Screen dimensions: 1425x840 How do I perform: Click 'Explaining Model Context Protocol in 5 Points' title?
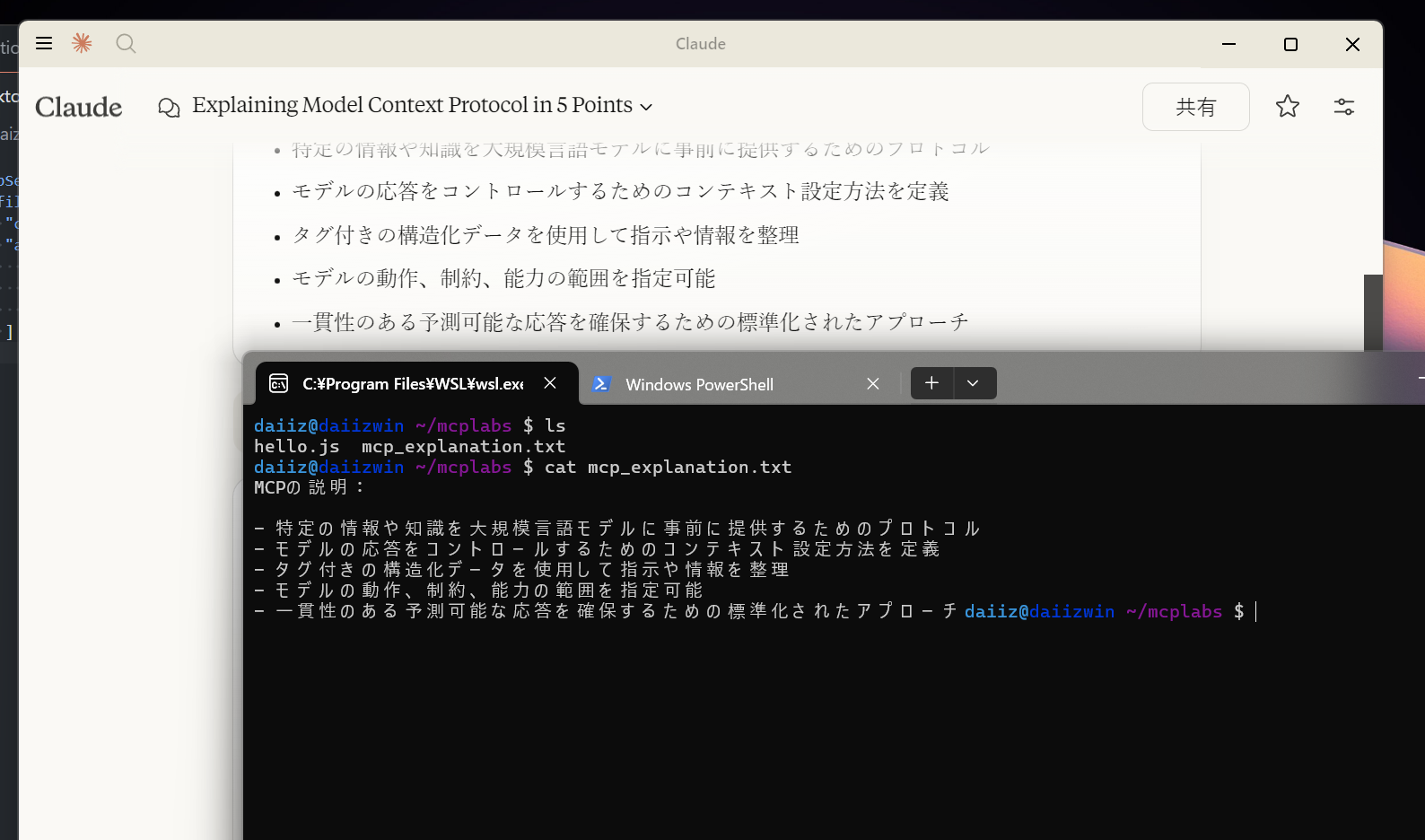point(413,105)
